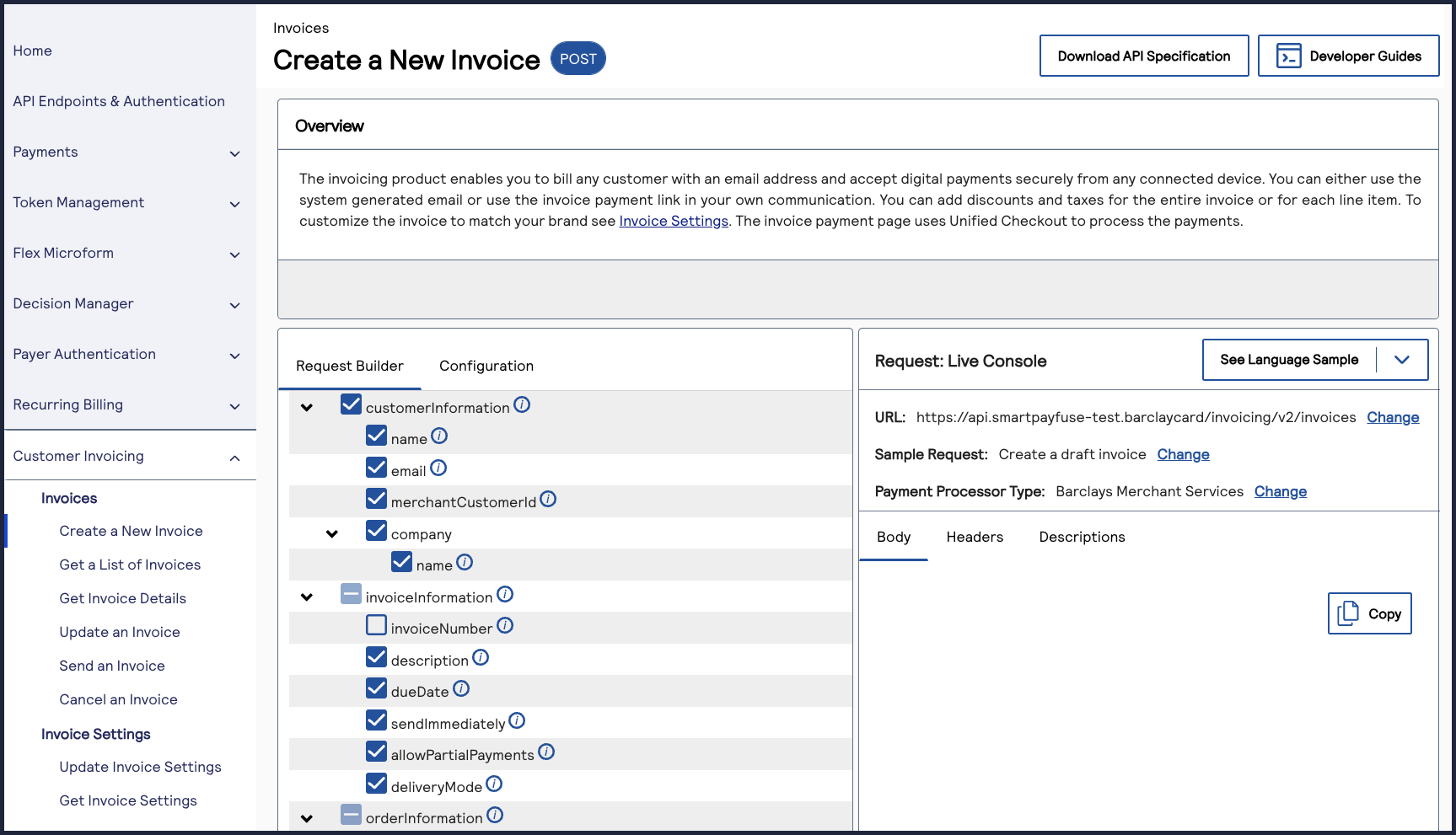Image resolution: width=1456 pixels, height=835 pixels.
Task: Open the Headers tab in Live Console
Action: pos(974,537)
